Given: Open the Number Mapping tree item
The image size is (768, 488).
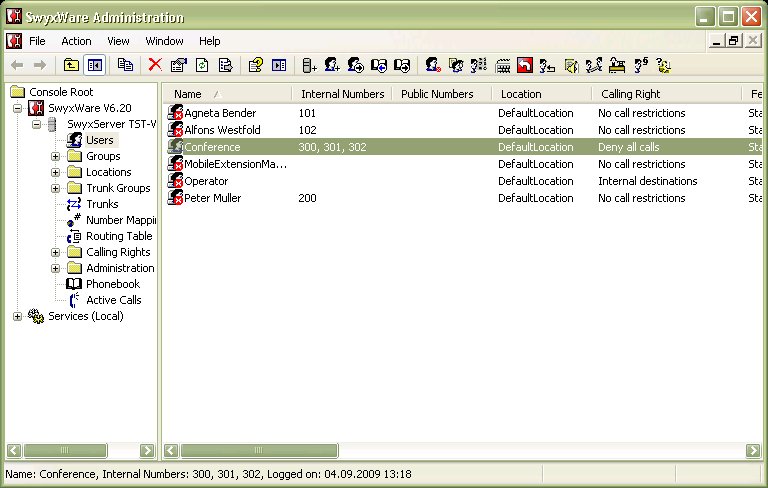Looking at the screenshot, I should [x=120, y=220].
